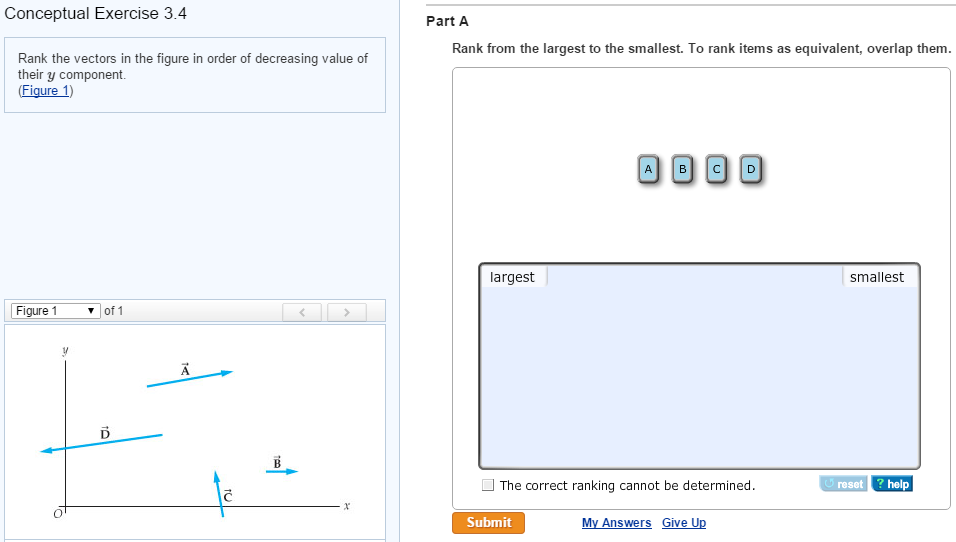Click the D ranking tile
Viewport: 956px width, 542px height.
pos(750,170)
